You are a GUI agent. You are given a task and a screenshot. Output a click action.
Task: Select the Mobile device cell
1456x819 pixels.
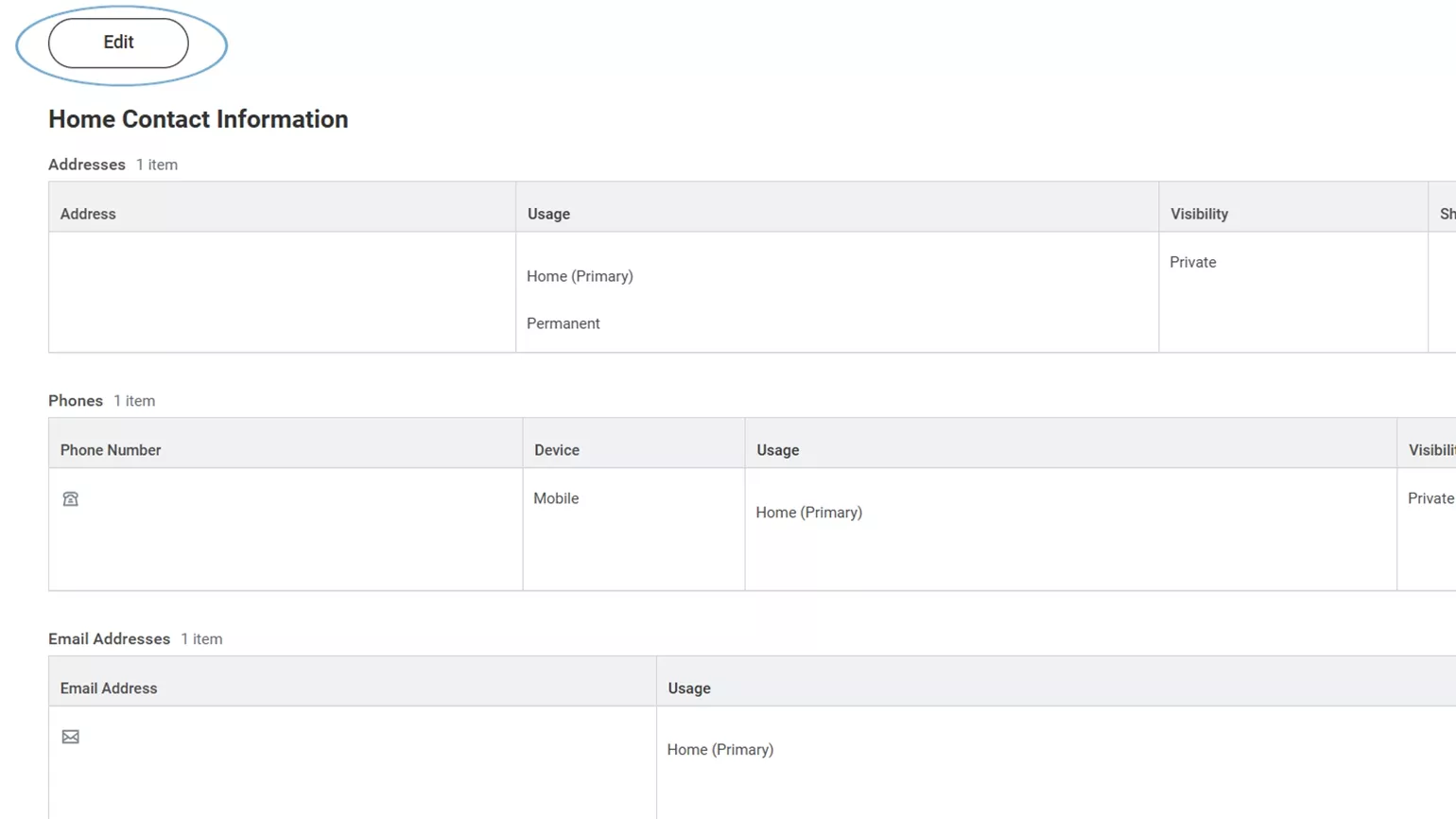point(556,498)
